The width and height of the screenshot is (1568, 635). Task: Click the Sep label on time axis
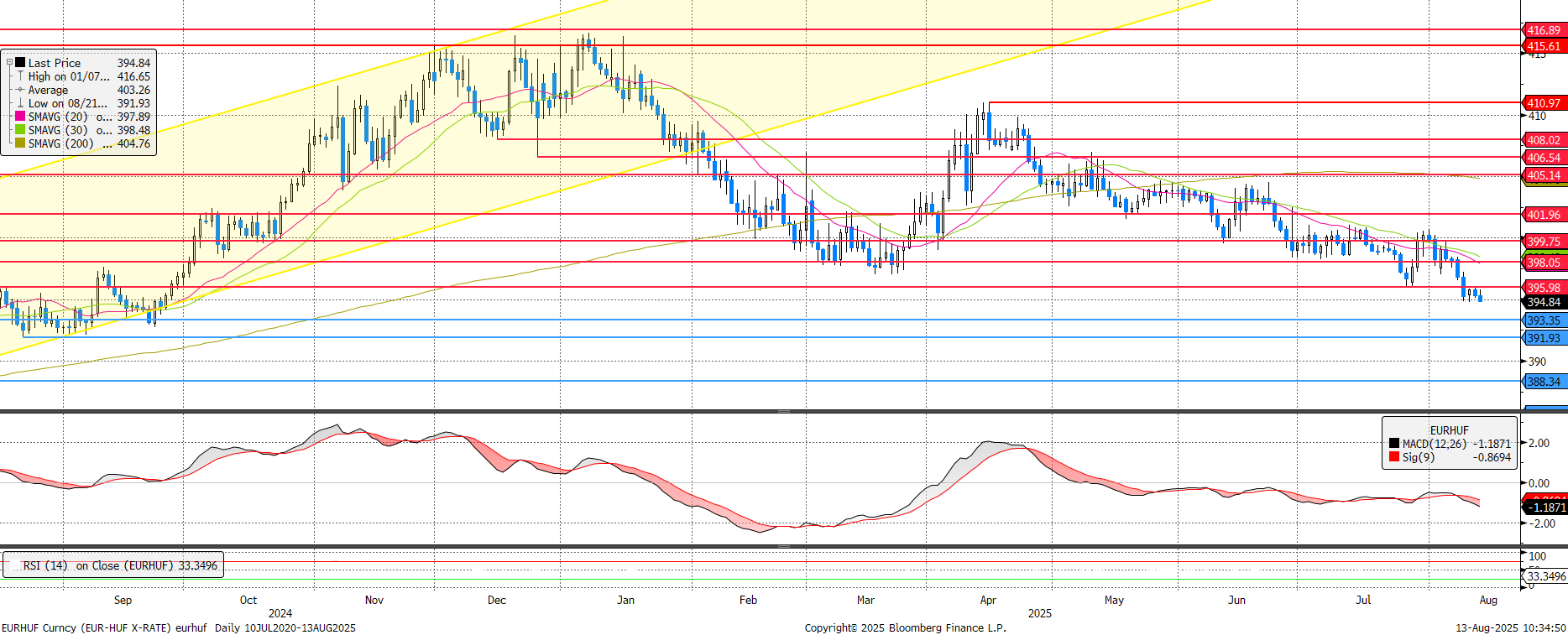click(x=123, y=600)
